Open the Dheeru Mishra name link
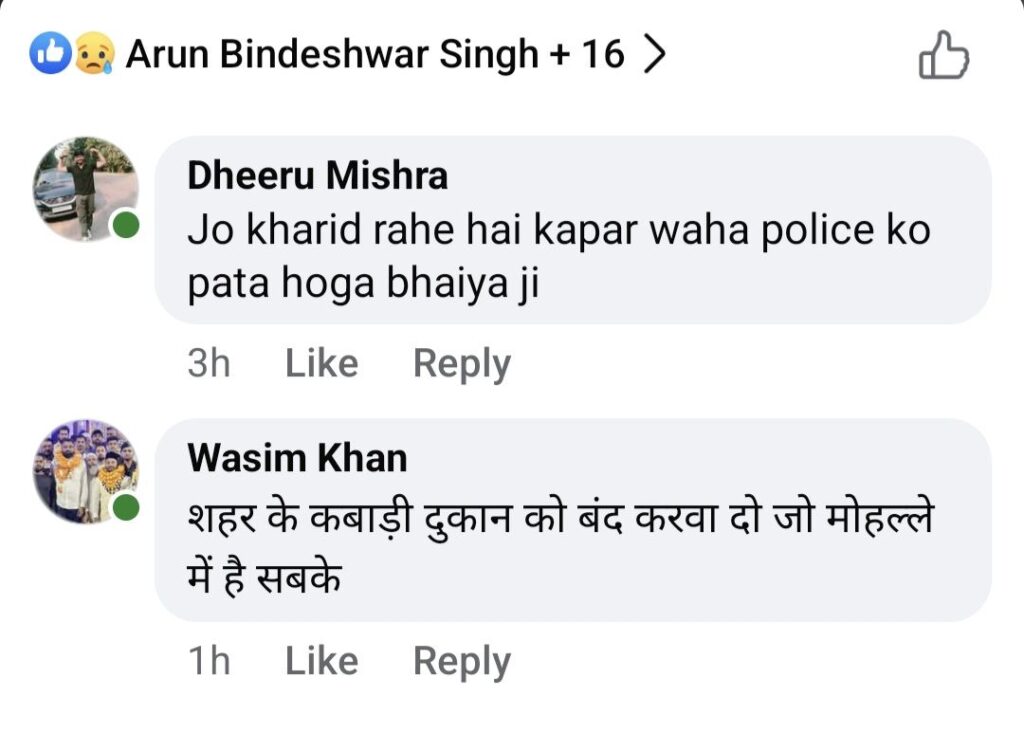Screen dimensions: 1024x752 click(x=317, y=176)
